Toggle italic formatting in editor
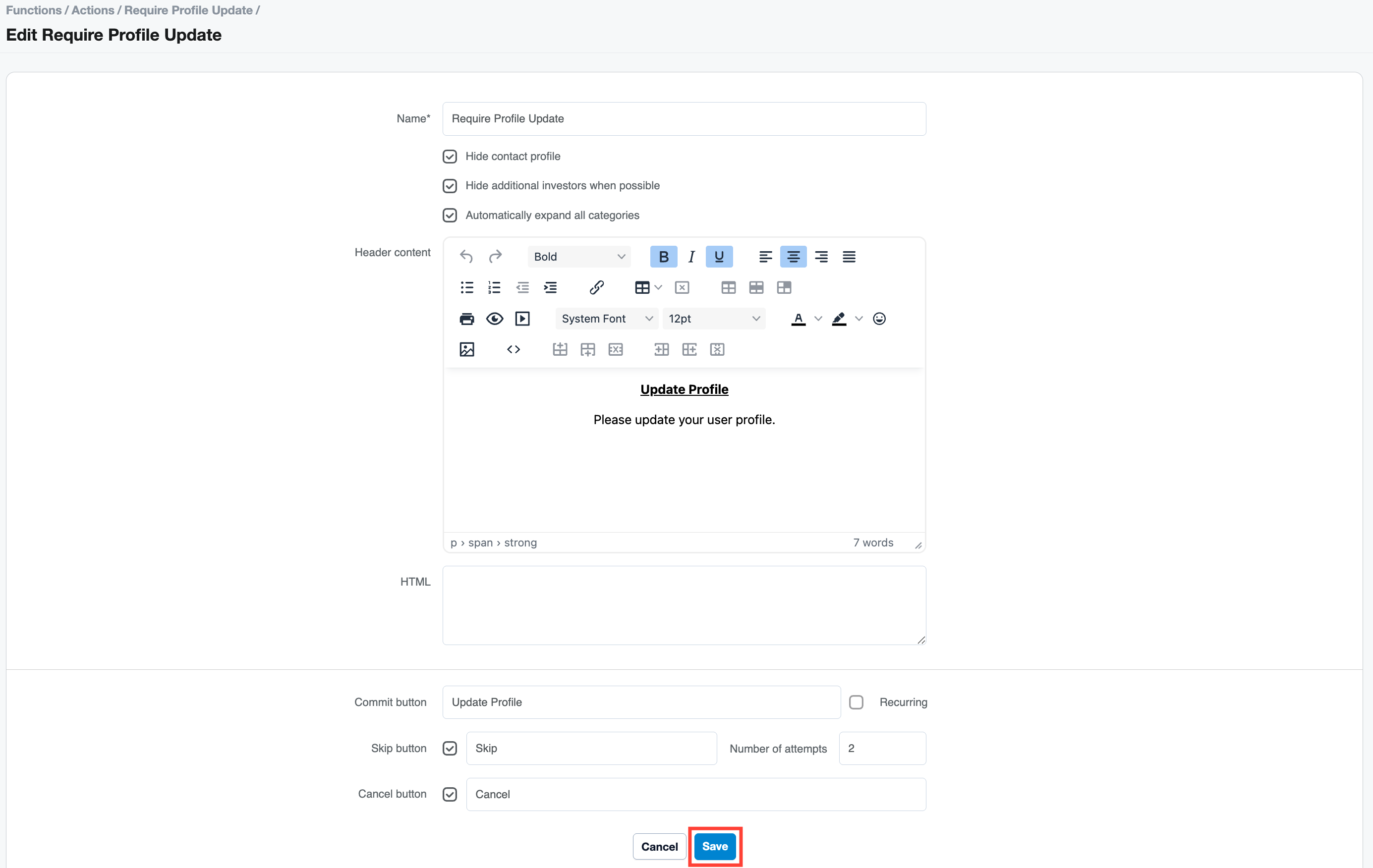This screenshot has height=868, width=1373. pos(691,257)
